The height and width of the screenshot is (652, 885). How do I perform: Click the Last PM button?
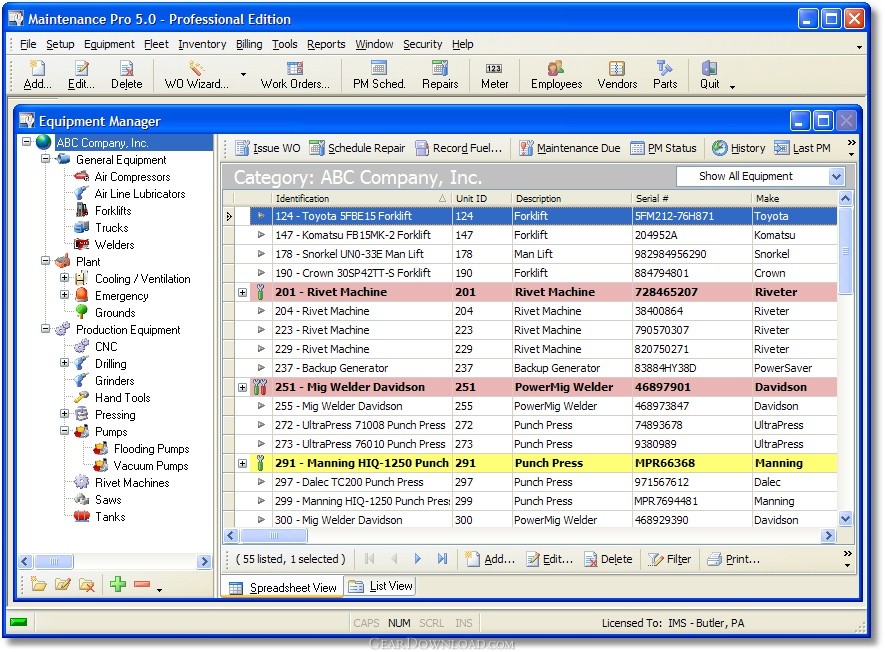(802, 148)
